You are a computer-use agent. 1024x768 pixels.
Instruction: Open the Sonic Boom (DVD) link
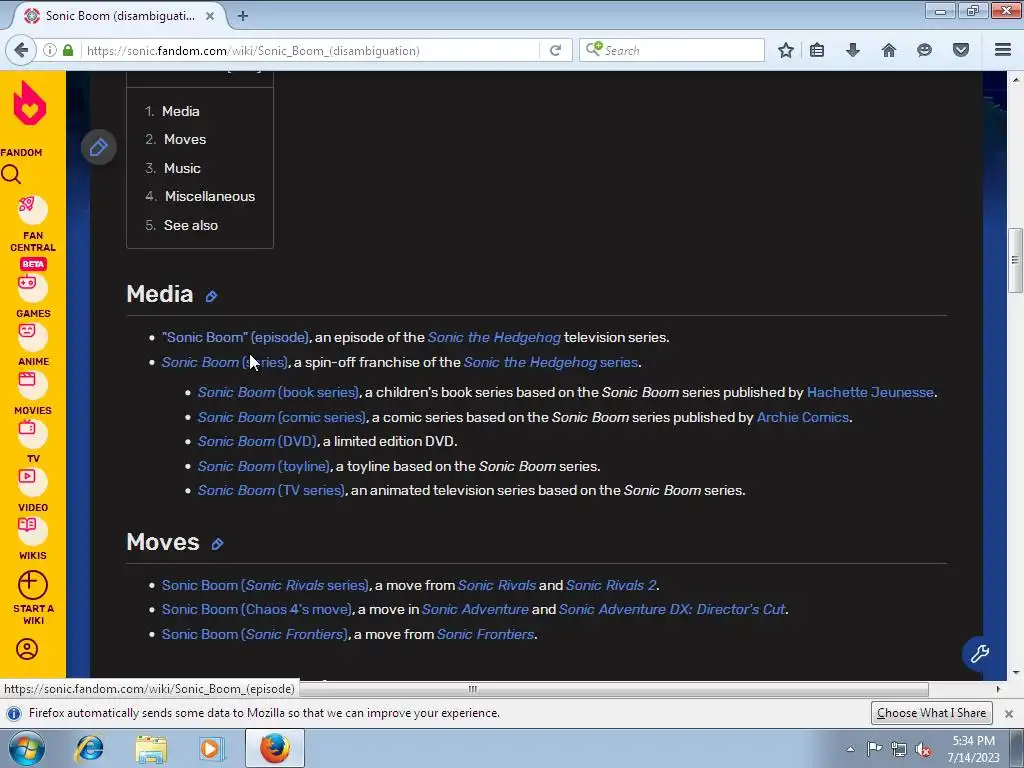[x=257, y=441]
